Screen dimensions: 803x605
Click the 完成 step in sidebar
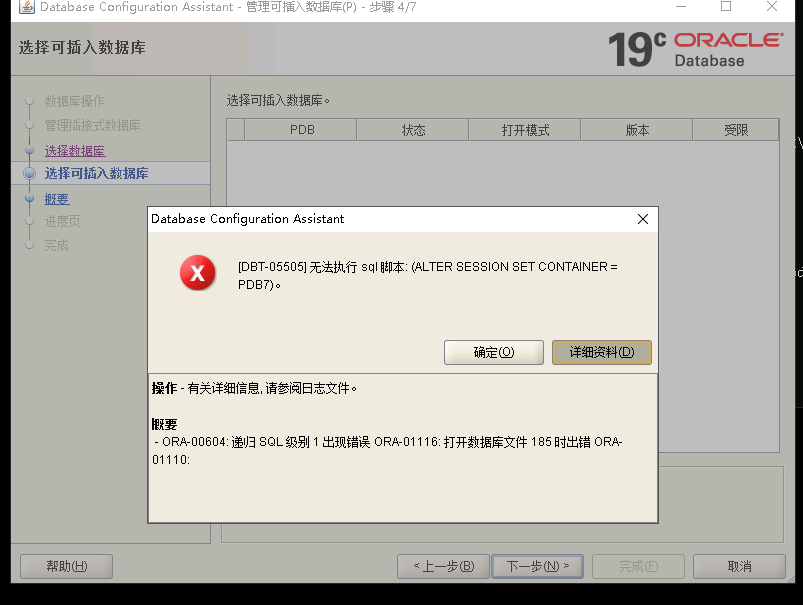[56, 245]
